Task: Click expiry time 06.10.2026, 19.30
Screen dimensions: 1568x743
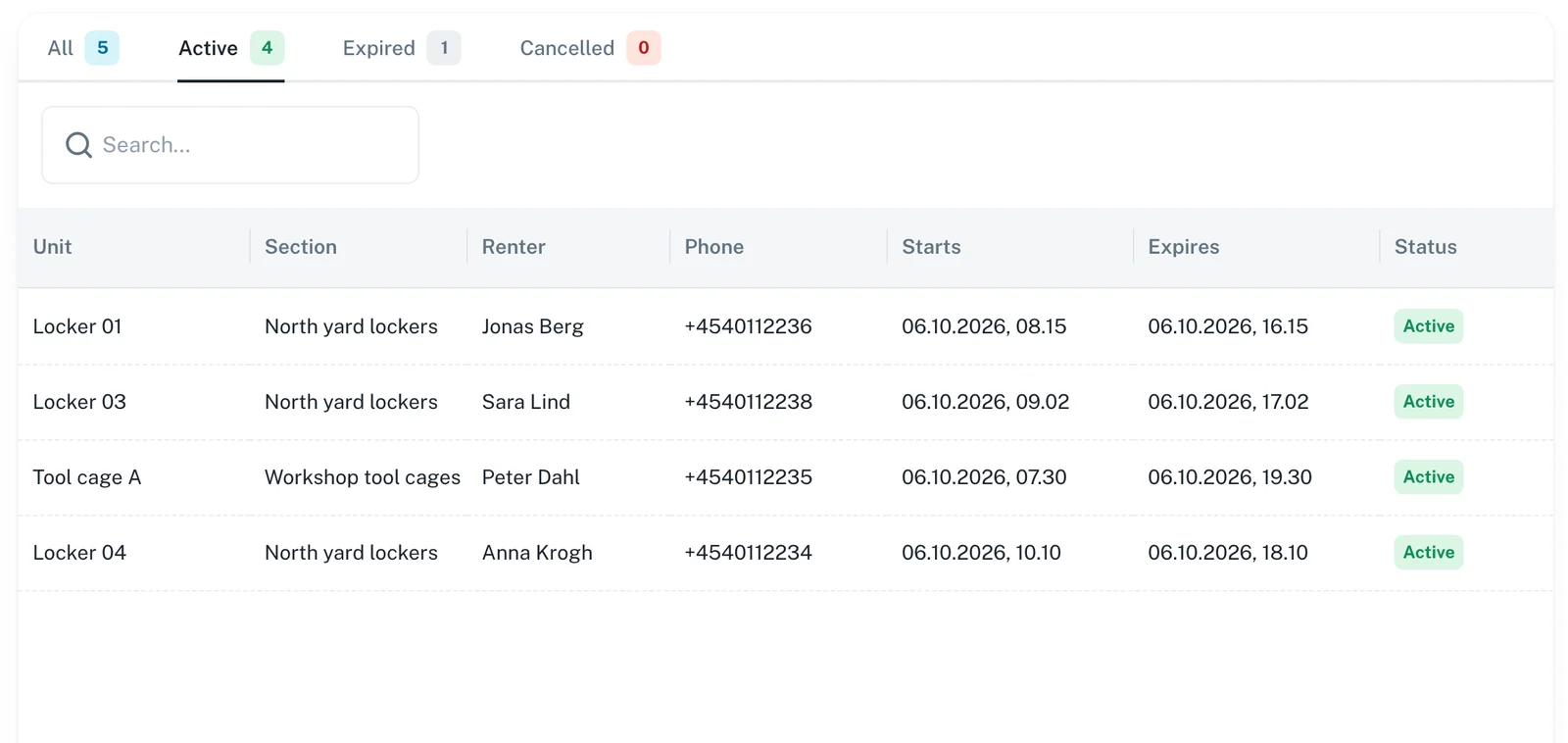Action: point(1230,477)
